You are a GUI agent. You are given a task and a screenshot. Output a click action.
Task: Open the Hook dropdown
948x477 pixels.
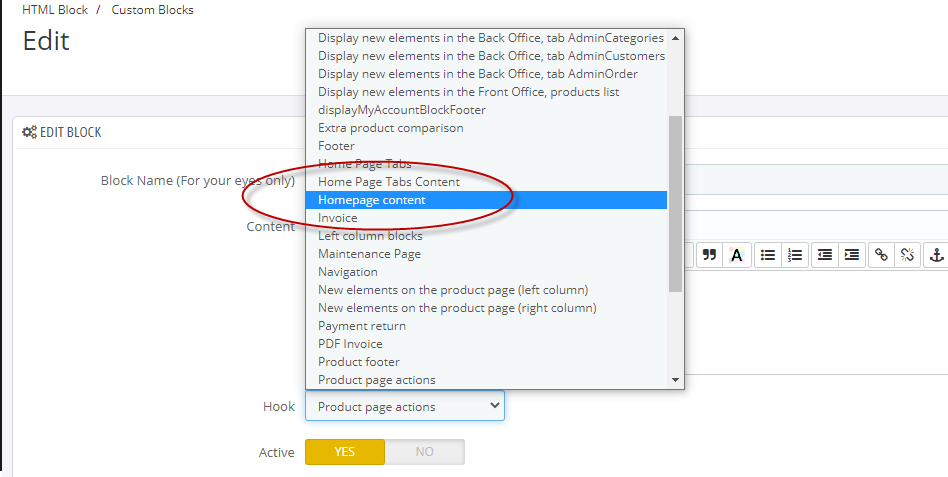click(x=404, y=406)
